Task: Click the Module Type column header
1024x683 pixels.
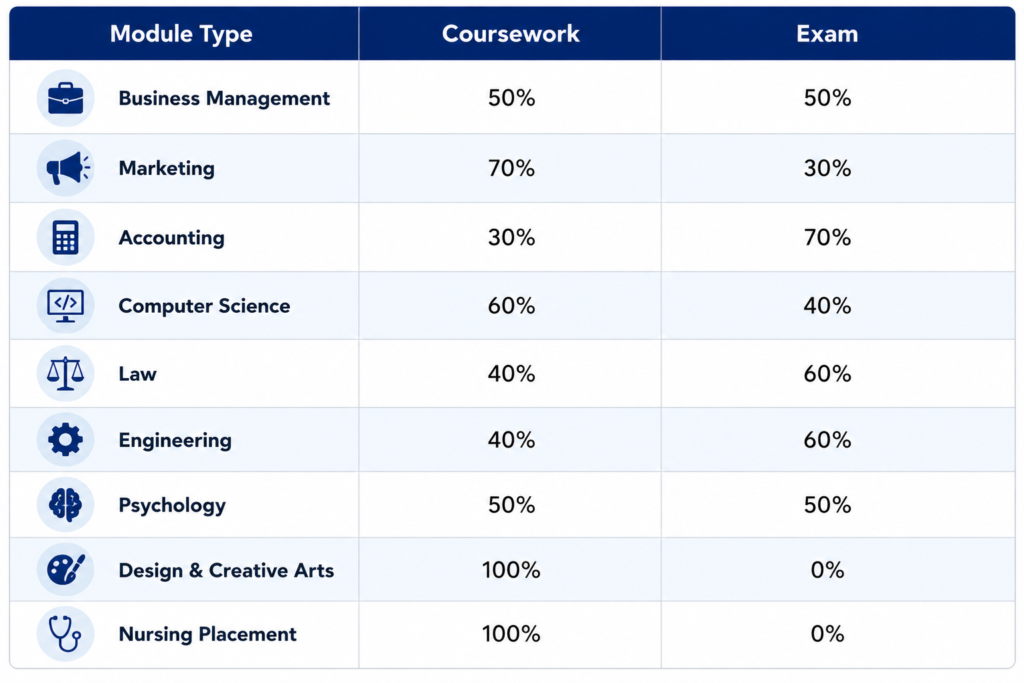Action: [182, 34]
